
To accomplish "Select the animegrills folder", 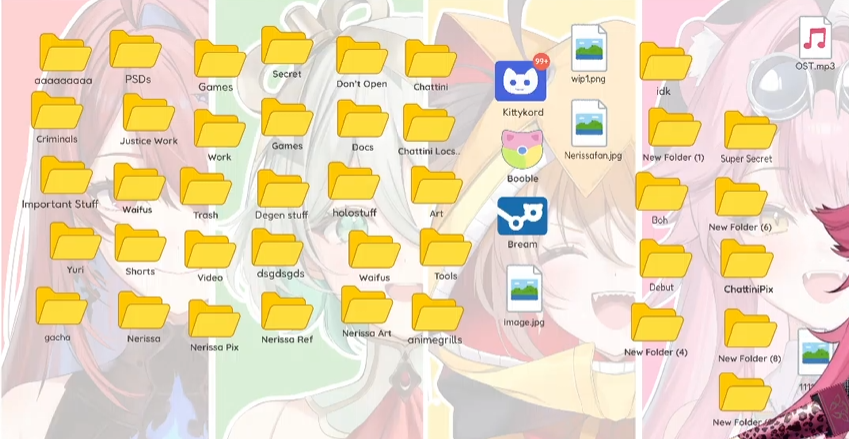I will point(437,312).
